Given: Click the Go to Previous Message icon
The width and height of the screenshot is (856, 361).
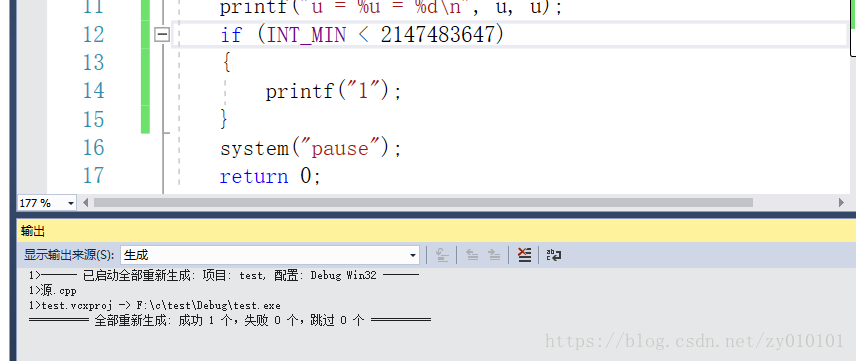Looking at the screenshot, I should (472, 255).
